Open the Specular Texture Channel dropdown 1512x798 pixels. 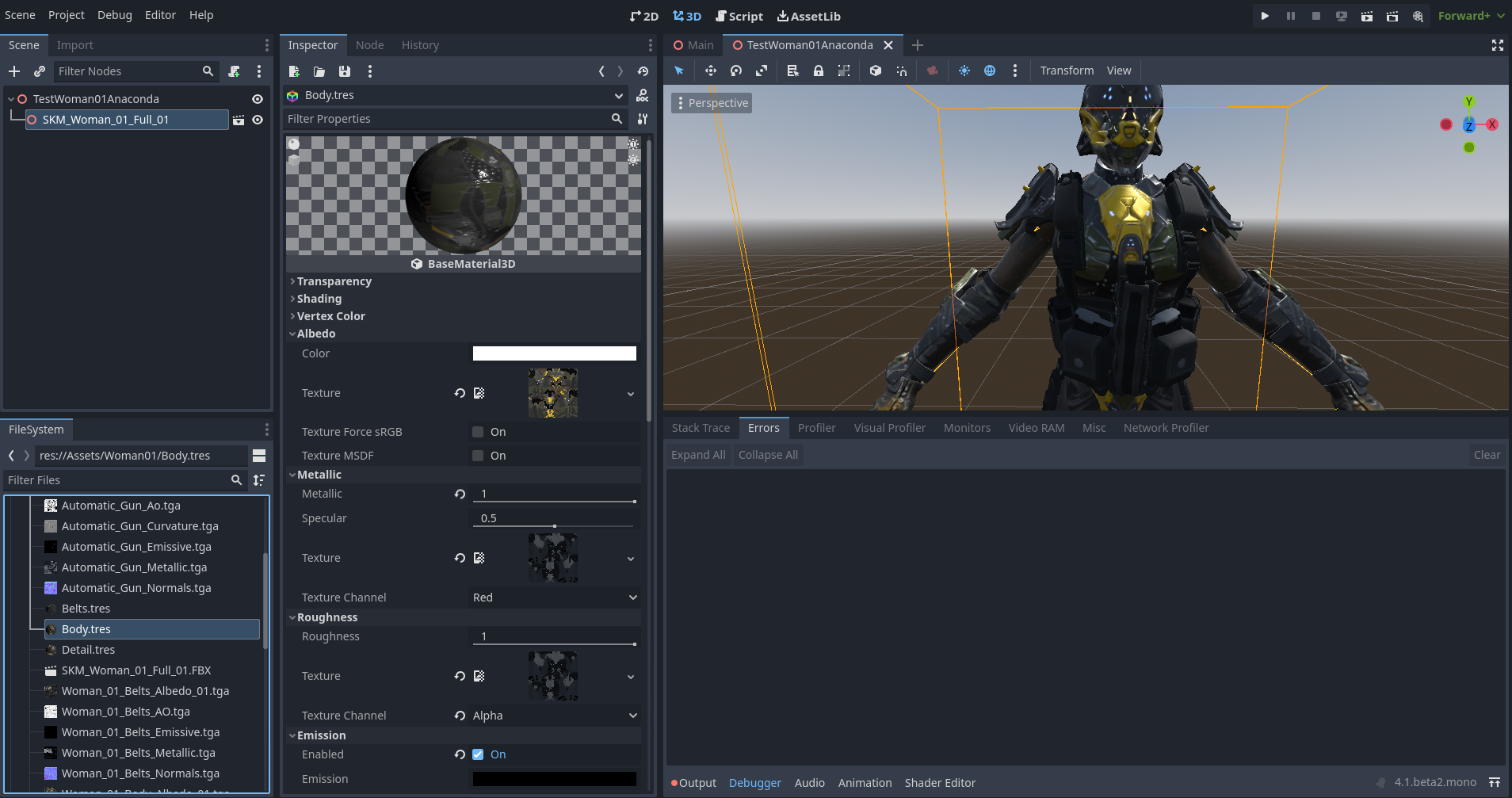[x=554, y=597]
